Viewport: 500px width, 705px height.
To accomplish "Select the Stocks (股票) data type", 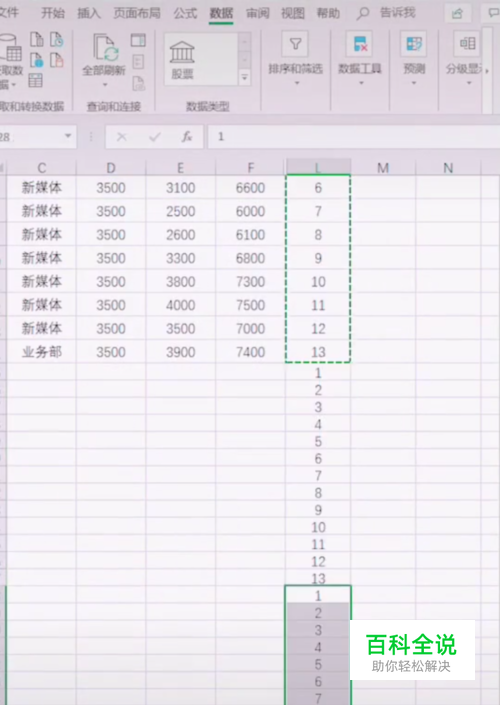I will tap(182, 59).
